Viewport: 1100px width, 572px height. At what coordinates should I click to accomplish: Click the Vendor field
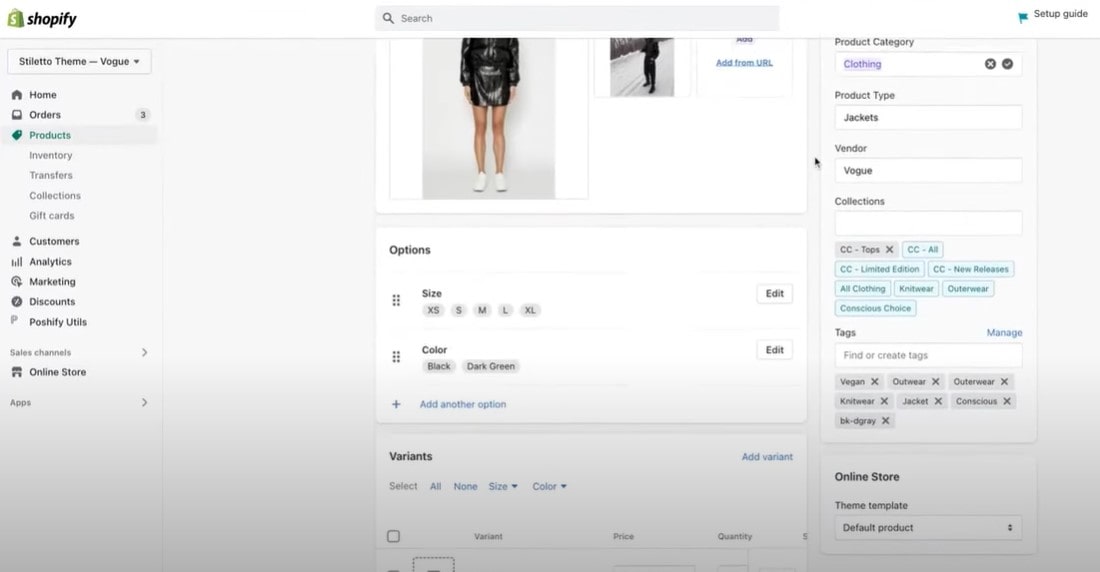(928, 171)
